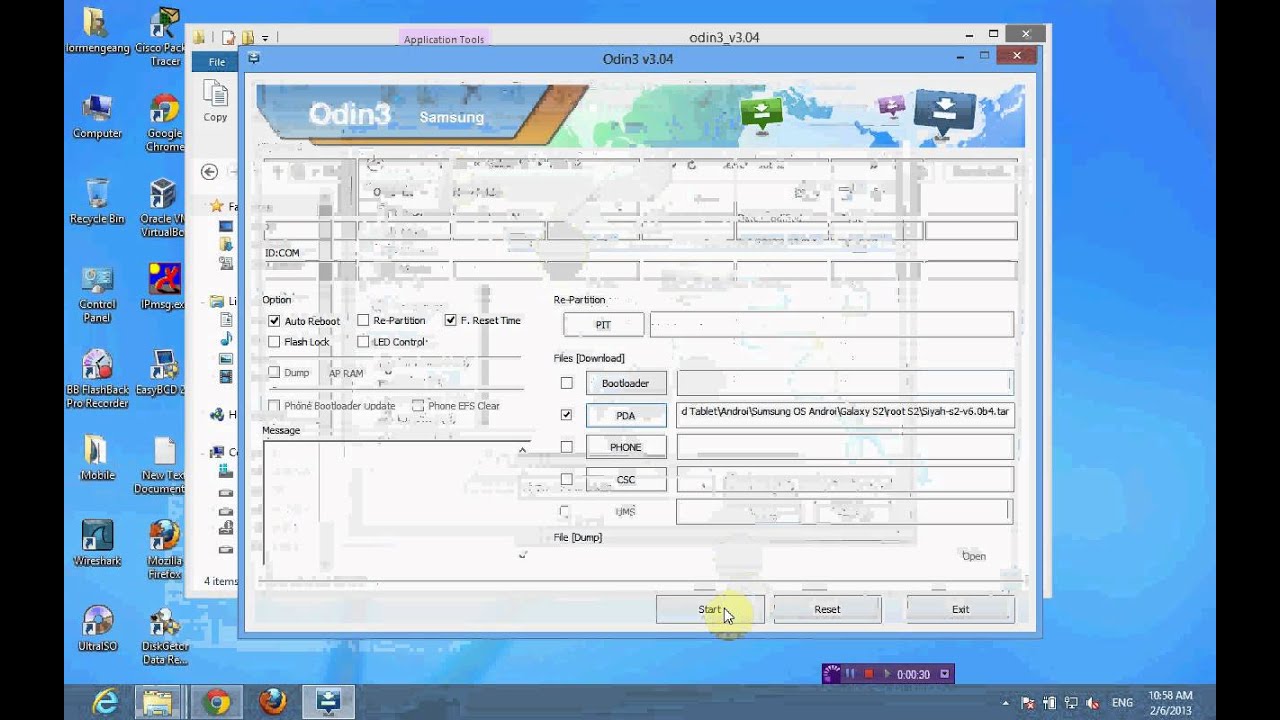Uncheck the PDA file checkbox
Image resolution: width=1280 pixels, height=720 pixels.
tap(567, 415)
